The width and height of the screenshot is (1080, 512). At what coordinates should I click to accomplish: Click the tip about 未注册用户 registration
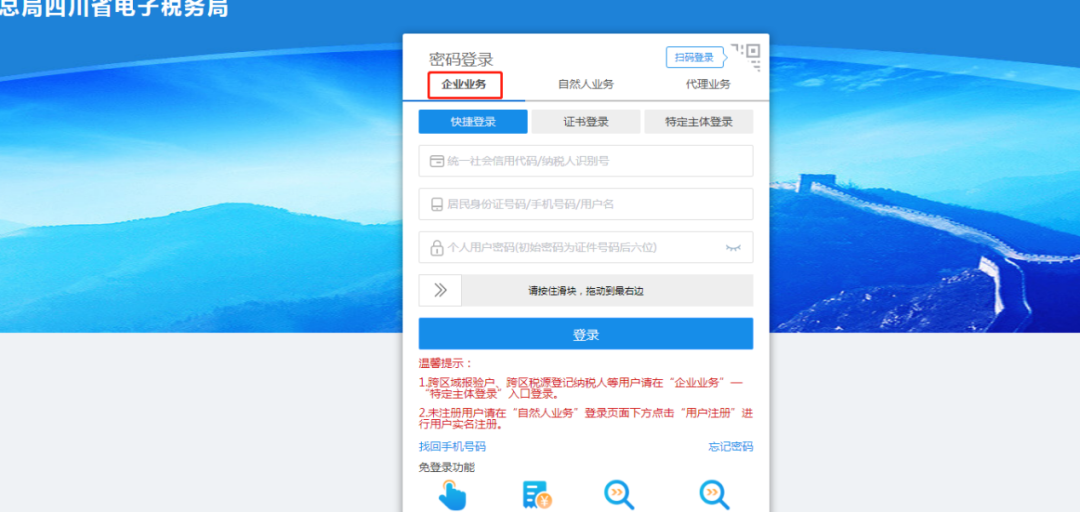[585, 419]
